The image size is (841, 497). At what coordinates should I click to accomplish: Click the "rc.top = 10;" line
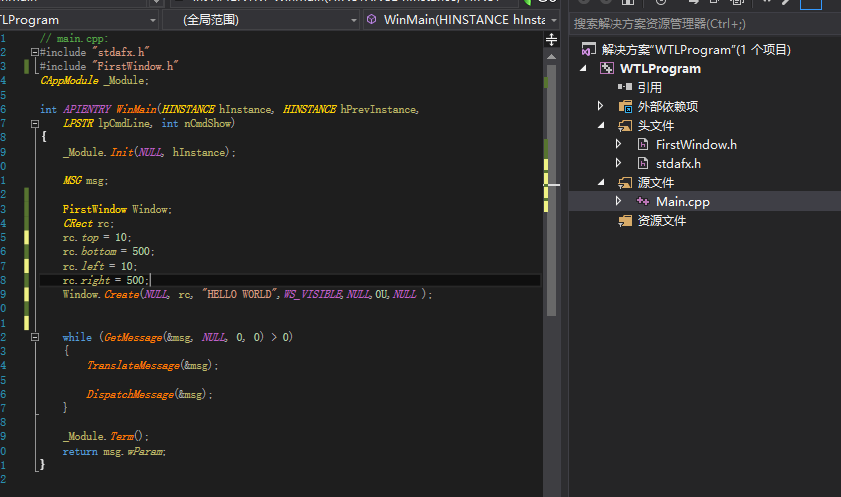click(97, 238)
